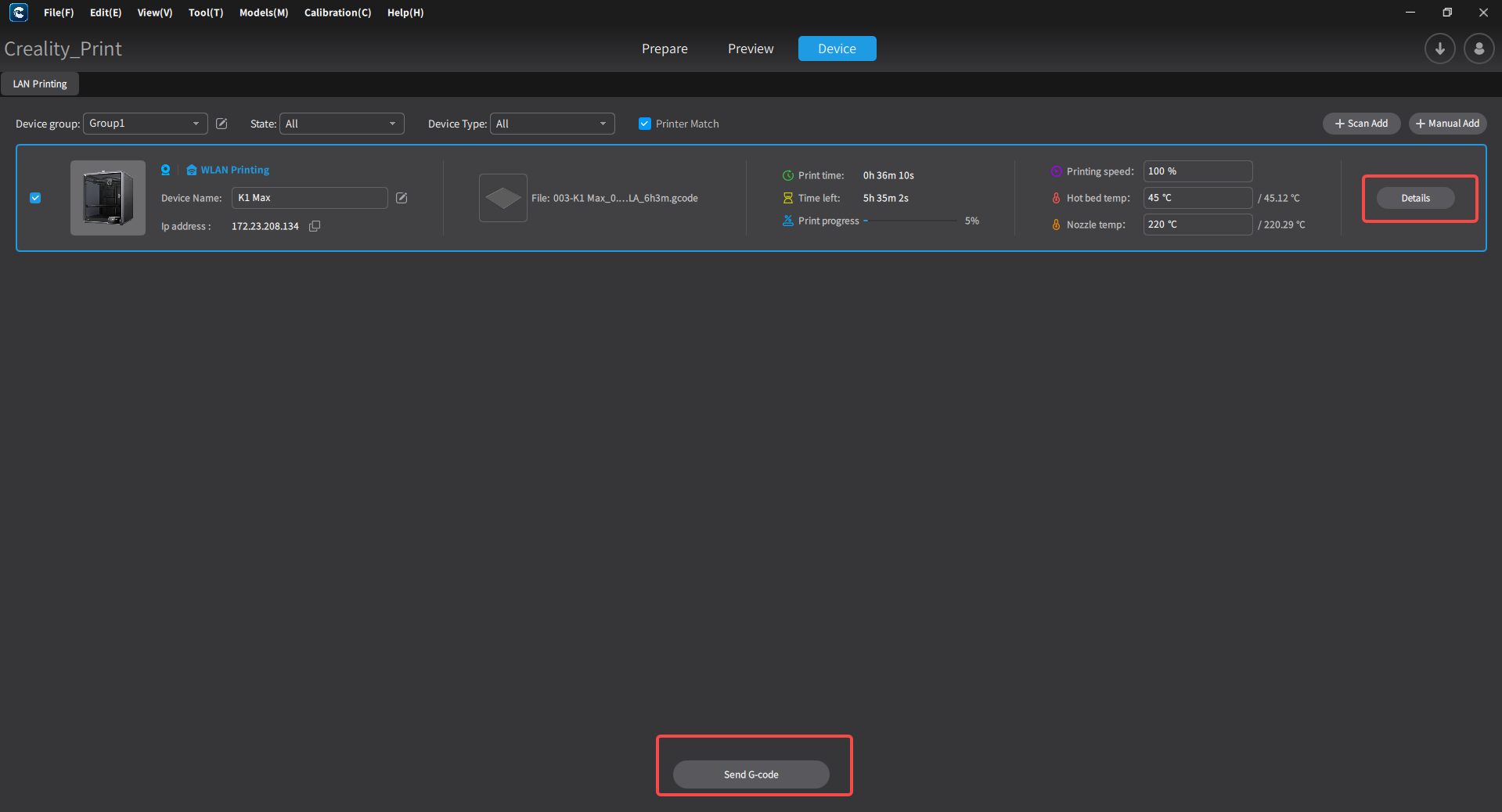Click the Print progress icon
Image resolution: width=1502 pixels, height=812 pixels.
click(x=788, y=221)
